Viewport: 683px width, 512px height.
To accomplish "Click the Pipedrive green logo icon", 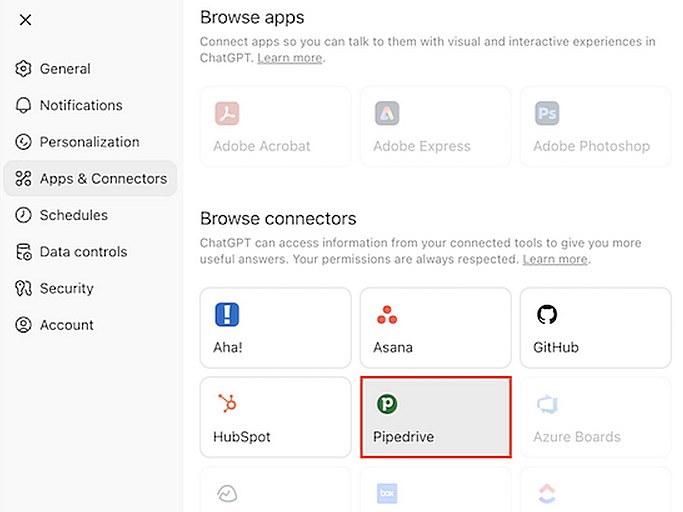I will click(387, 404).
